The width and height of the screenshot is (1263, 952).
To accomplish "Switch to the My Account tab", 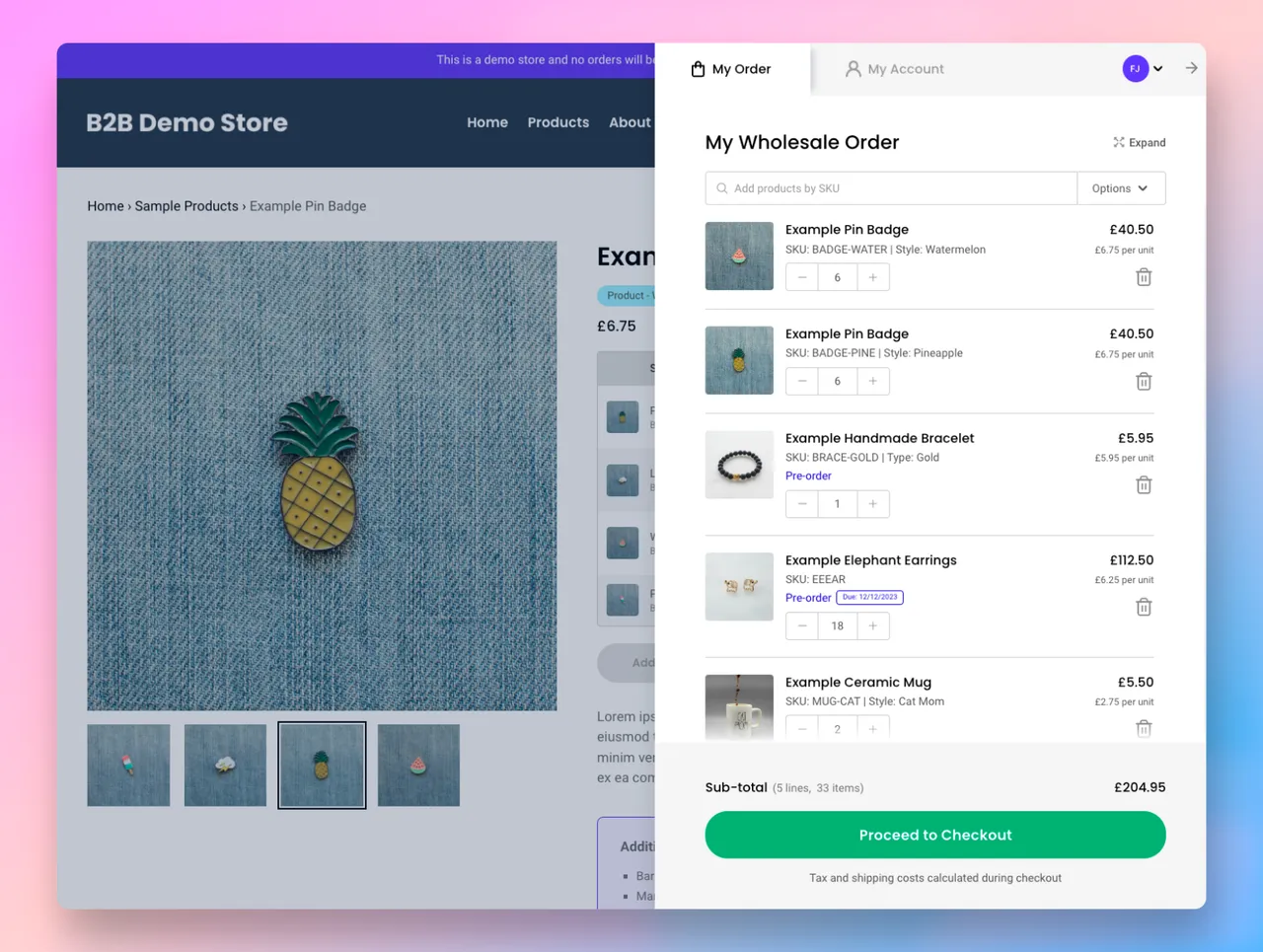I will [x=895, y=69].
